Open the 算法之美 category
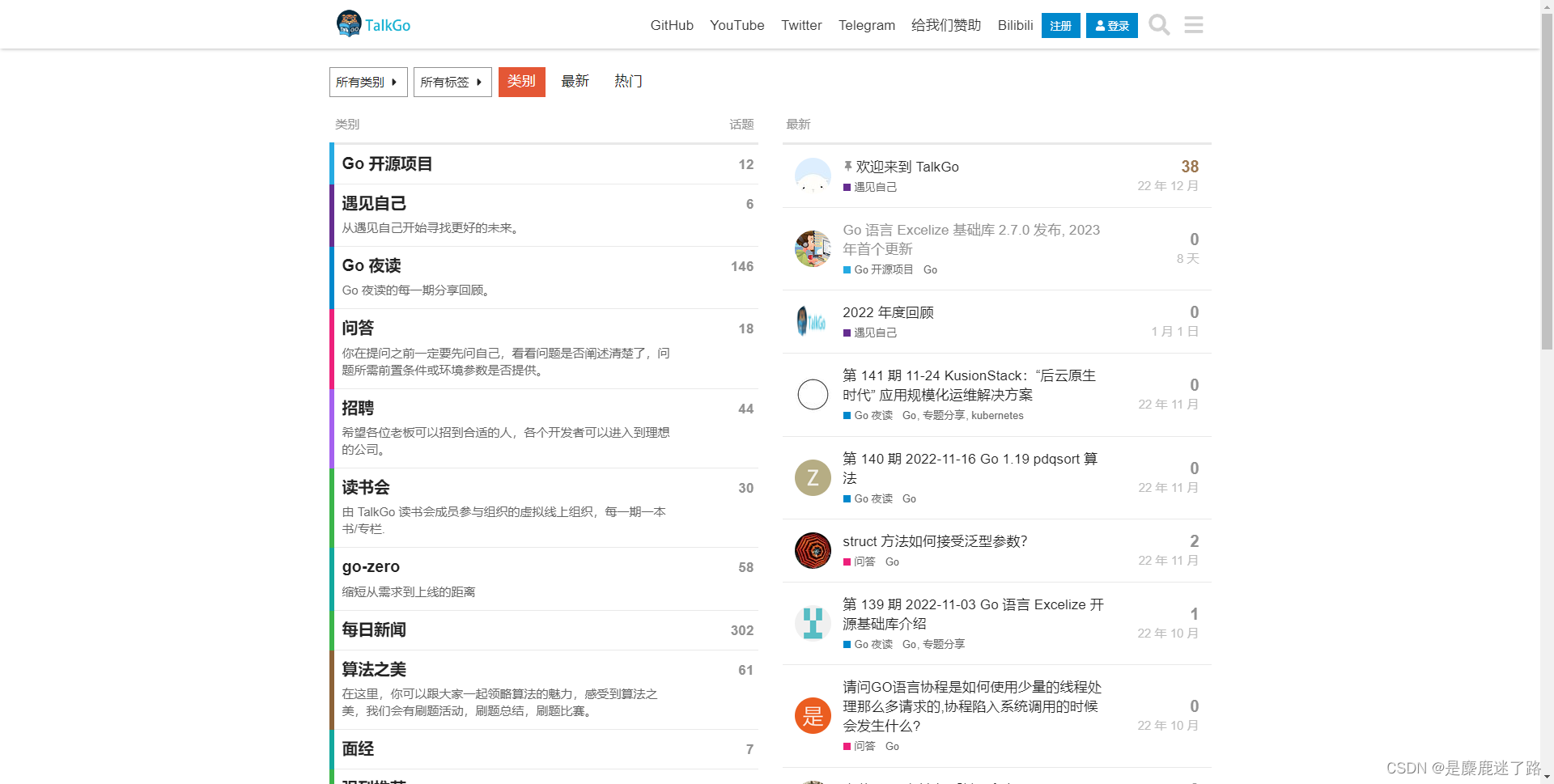 click(x=374, y=670)
